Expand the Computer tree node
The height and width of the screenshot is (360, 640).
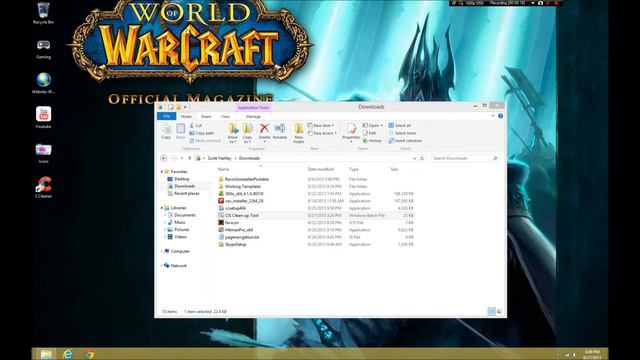[162, 251]
